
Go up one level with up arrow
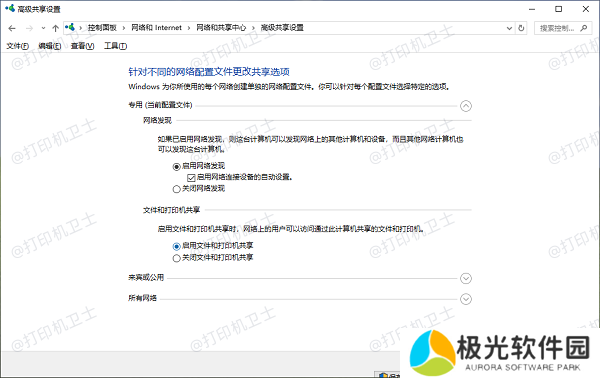pos(55,28)
